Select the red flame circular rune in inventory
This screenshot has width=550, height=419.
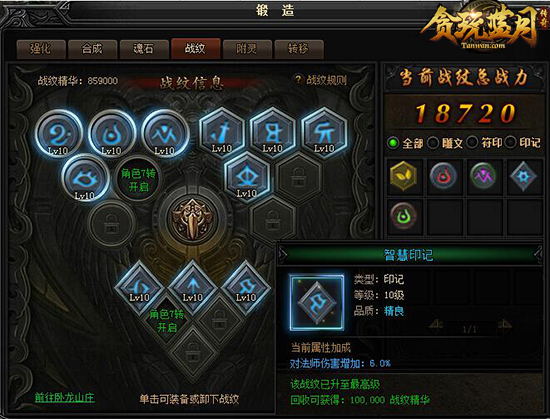point(443,176)
